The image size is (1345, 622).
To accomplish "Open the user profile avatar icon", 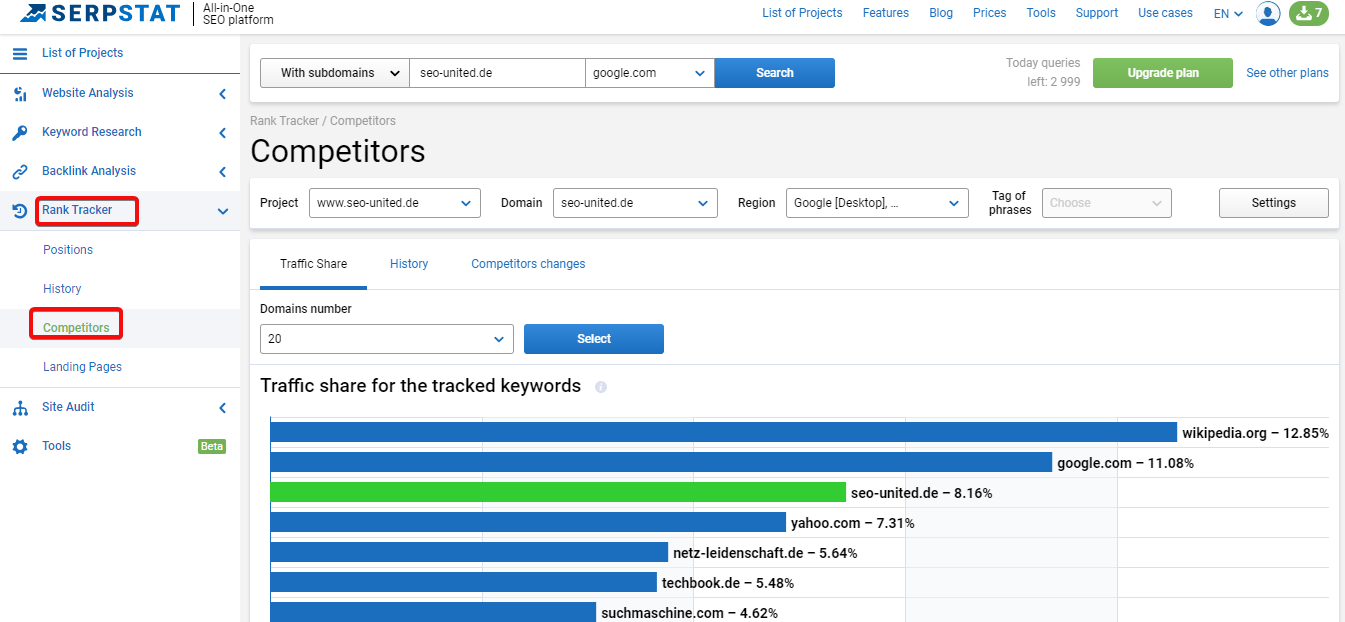I will click(x=1268, y=14).
